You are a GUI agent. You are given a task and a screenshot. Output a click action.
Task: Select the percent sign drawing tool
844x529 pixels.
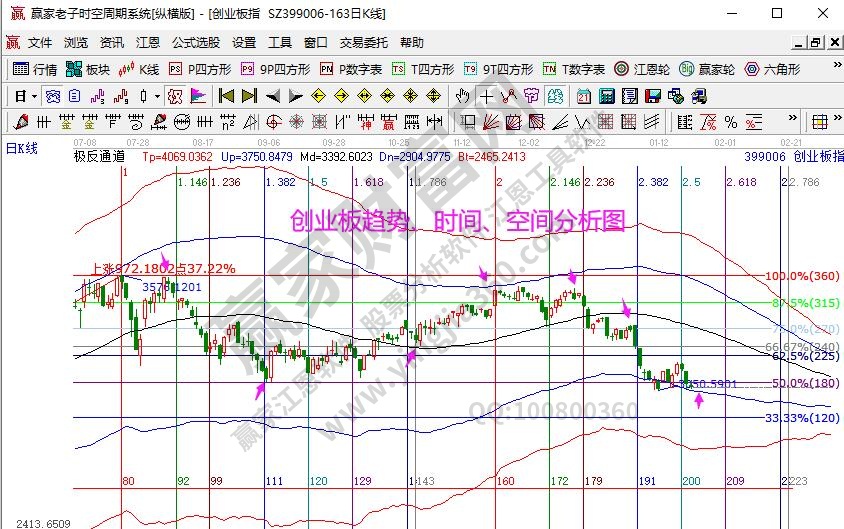click(731, 122)
